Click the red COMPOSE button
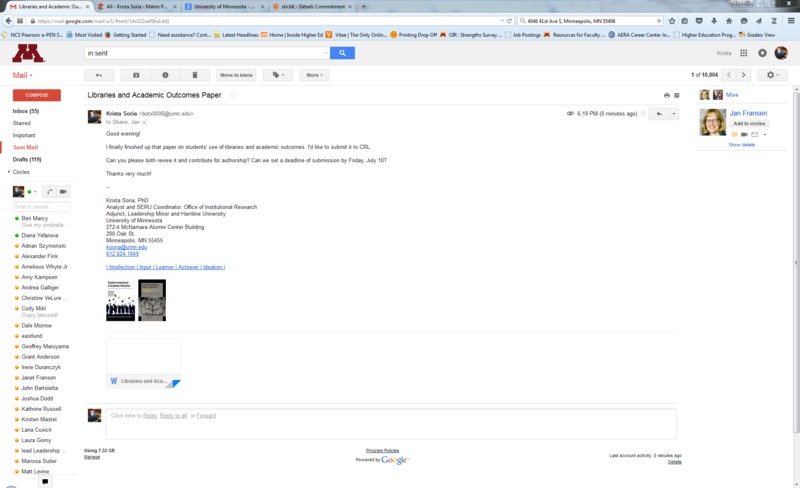800x488 pixels. point(36,95)
